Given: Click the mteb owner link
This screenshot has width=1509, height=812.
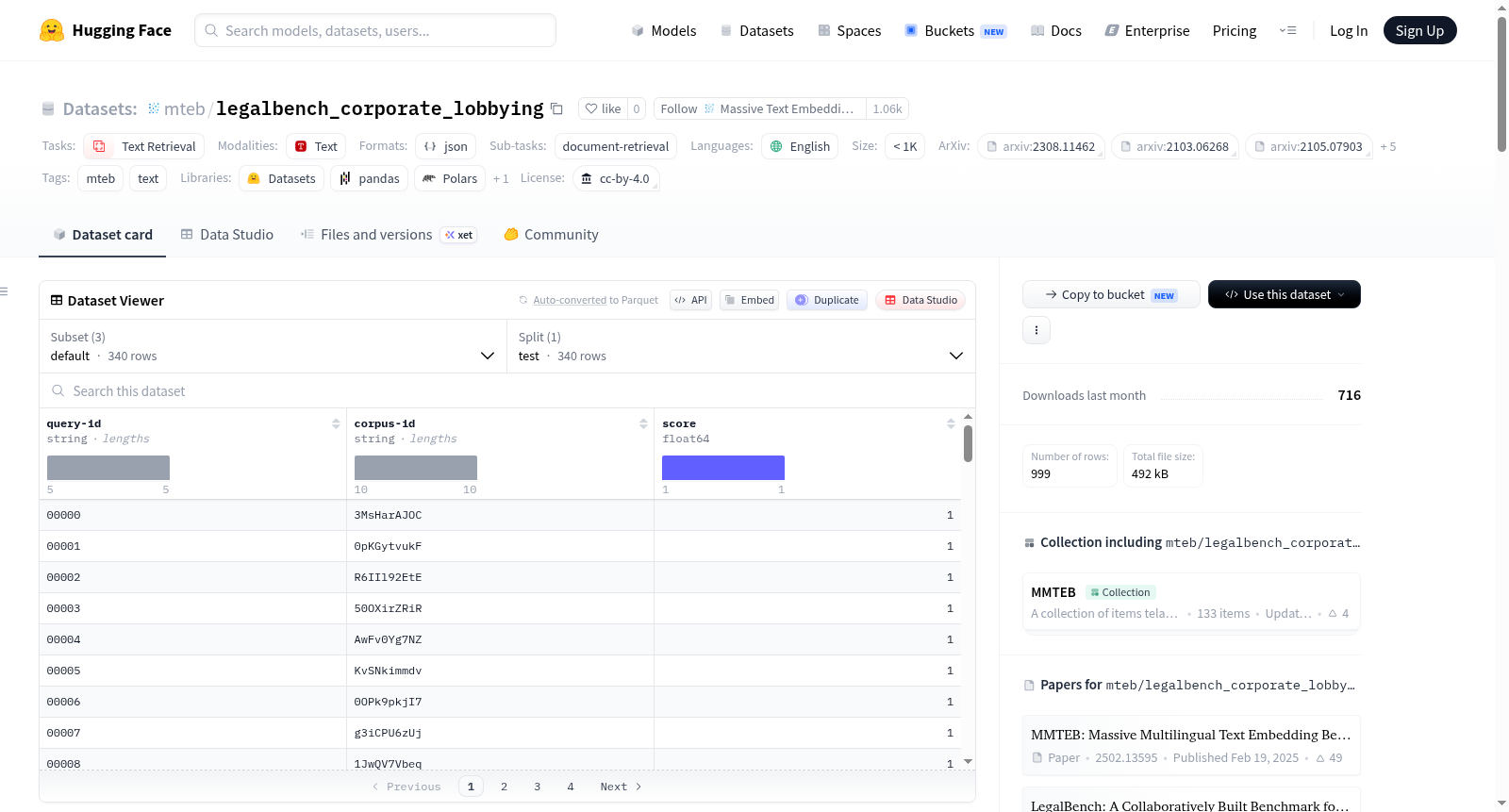Looking at the screenshot, I should coord(185,109).
